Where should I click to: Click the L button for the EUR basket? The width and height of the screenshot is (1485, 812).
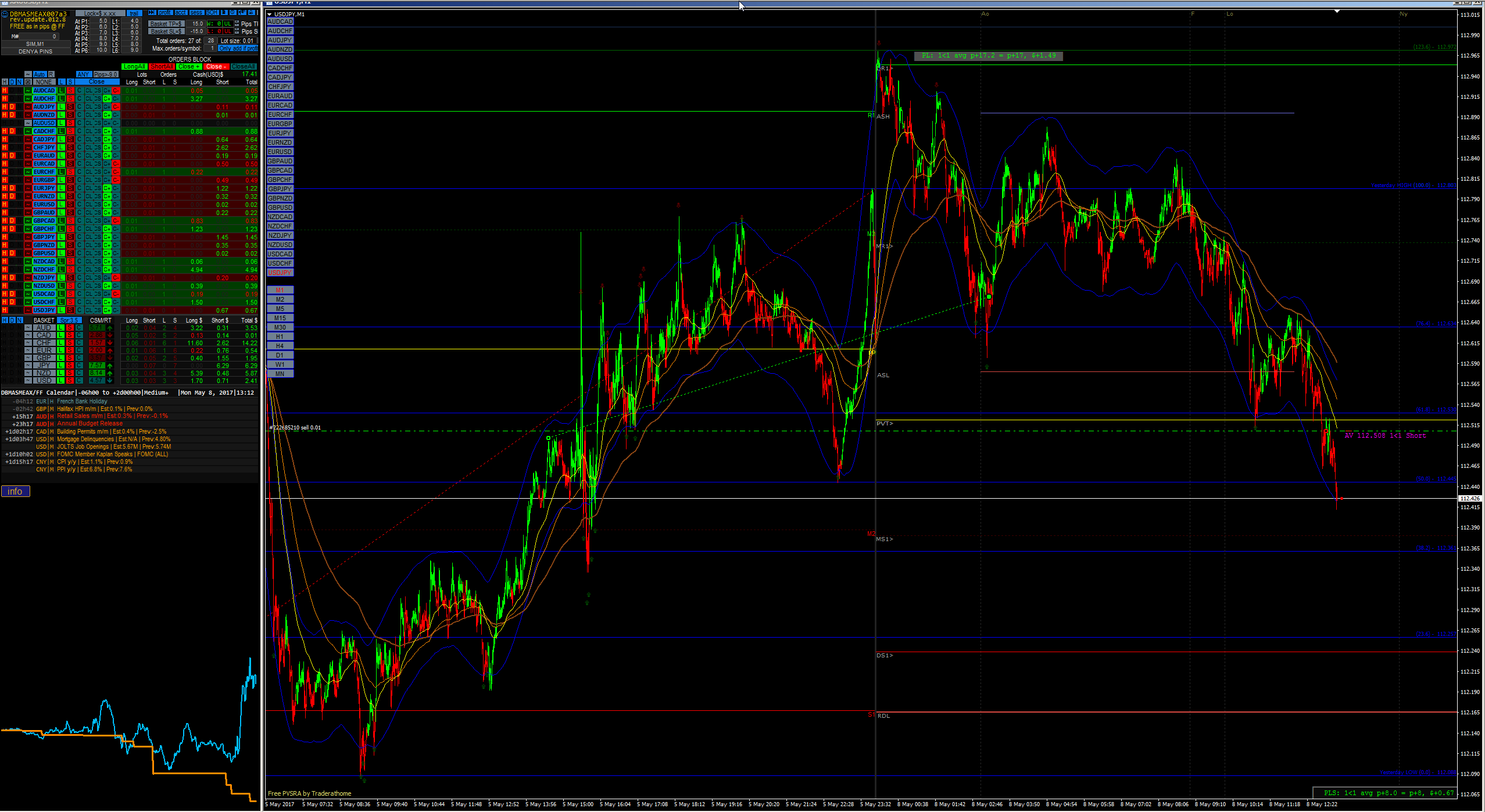(x=60, y=350)
